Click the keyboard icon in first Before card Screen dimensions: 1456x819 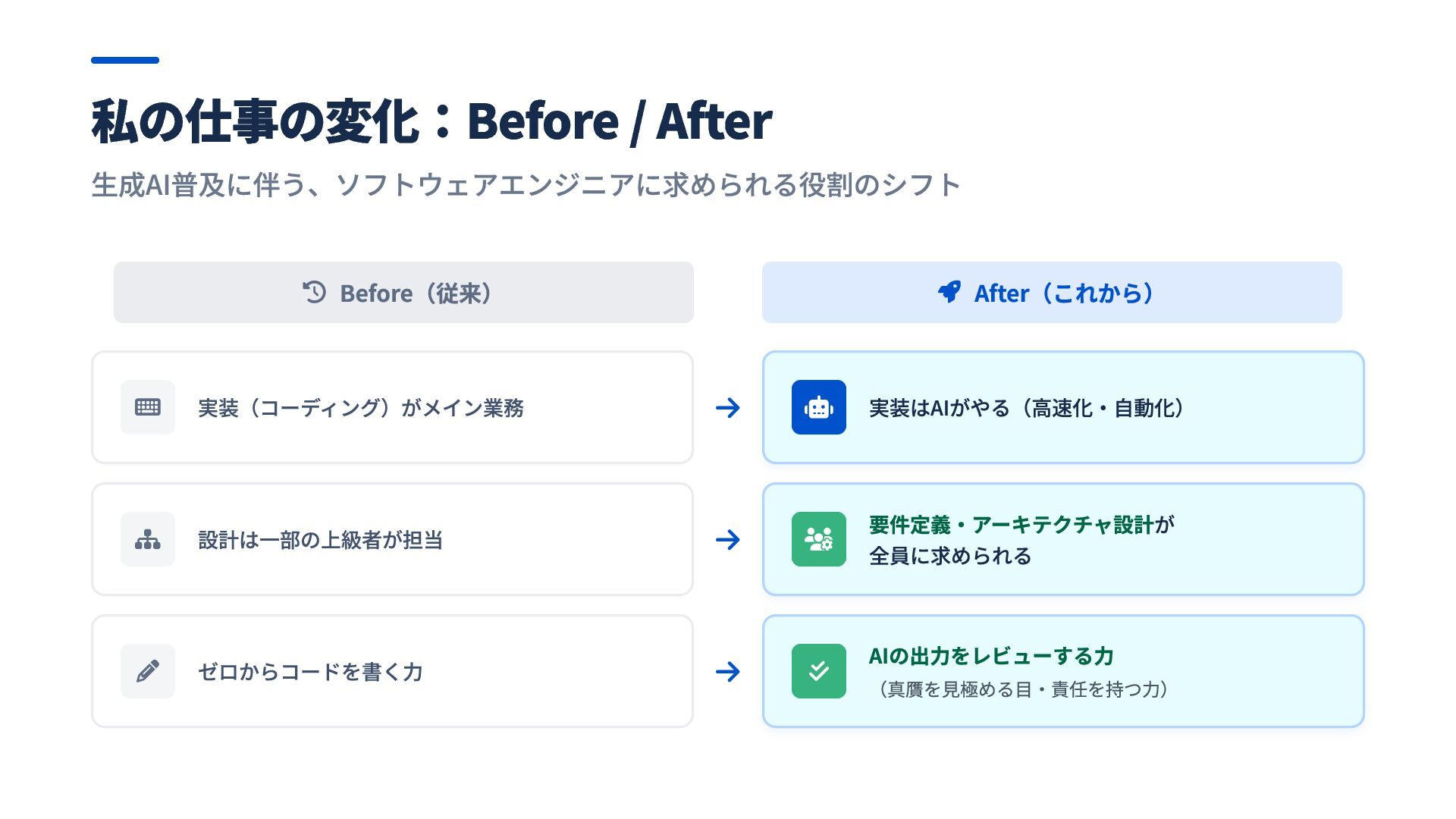click(148, 407)
